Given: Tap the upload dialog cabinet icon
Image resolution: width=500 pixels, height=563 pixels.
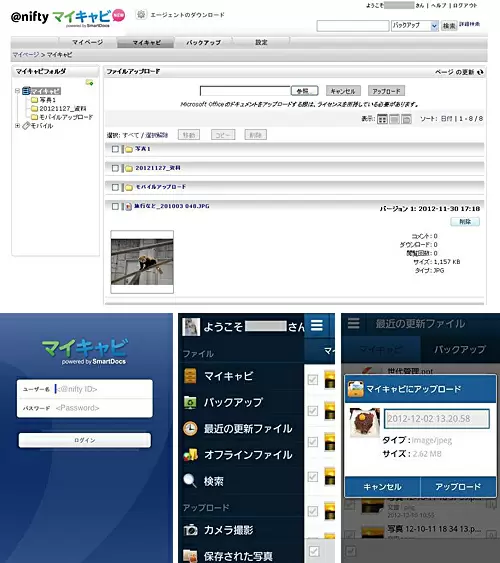Looking at the screenshot, I should pyautogui.click(x=356, y=389).
